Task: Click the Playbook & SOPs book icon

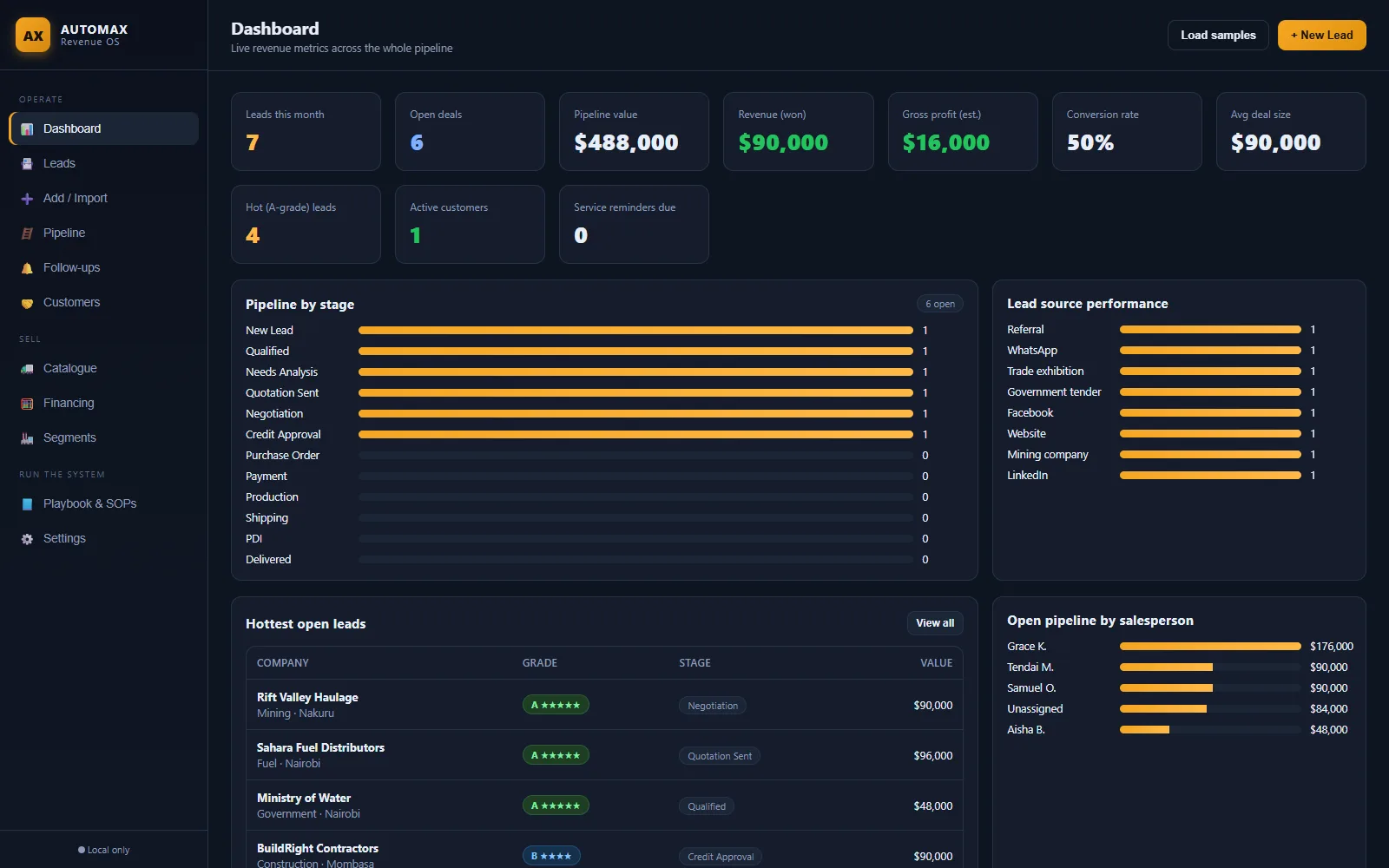Action: click(27, 504)
